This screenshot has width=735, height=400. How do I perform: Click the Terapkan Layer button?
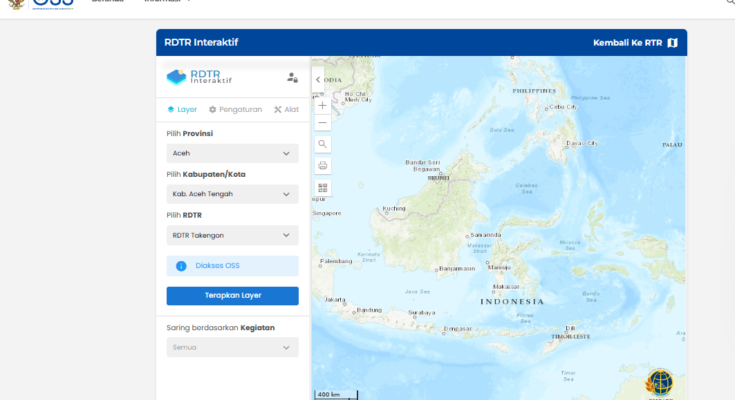[x=232, y=296]
